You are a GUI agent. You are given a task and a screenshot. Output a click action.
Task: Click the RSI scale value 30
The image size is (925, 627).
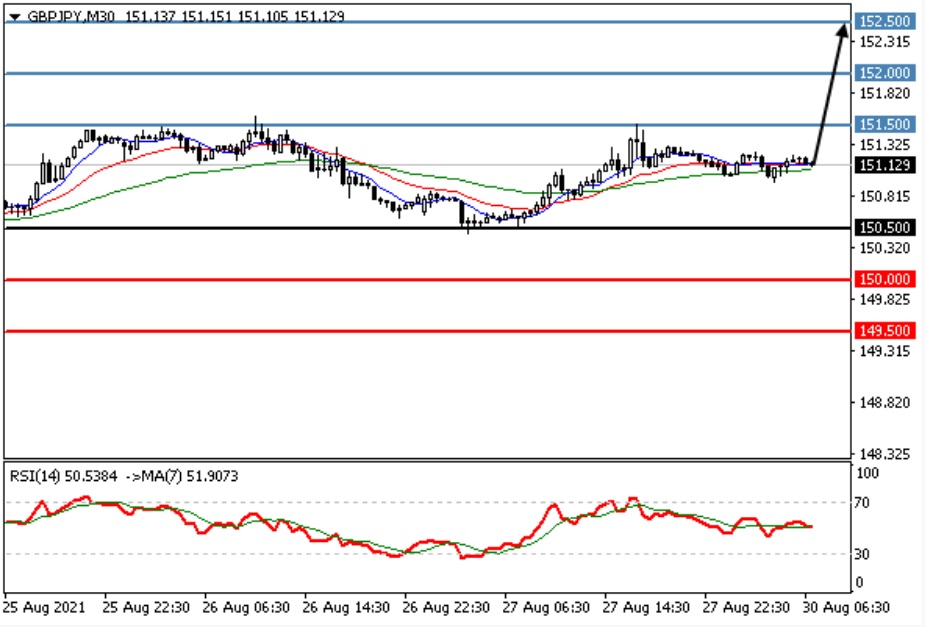tap(862, 554)
